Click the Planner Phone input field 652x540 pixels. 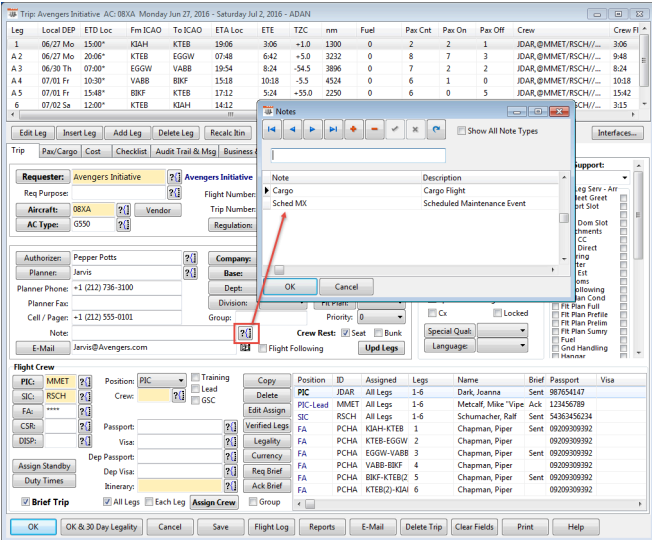click(x=127, y=288)
